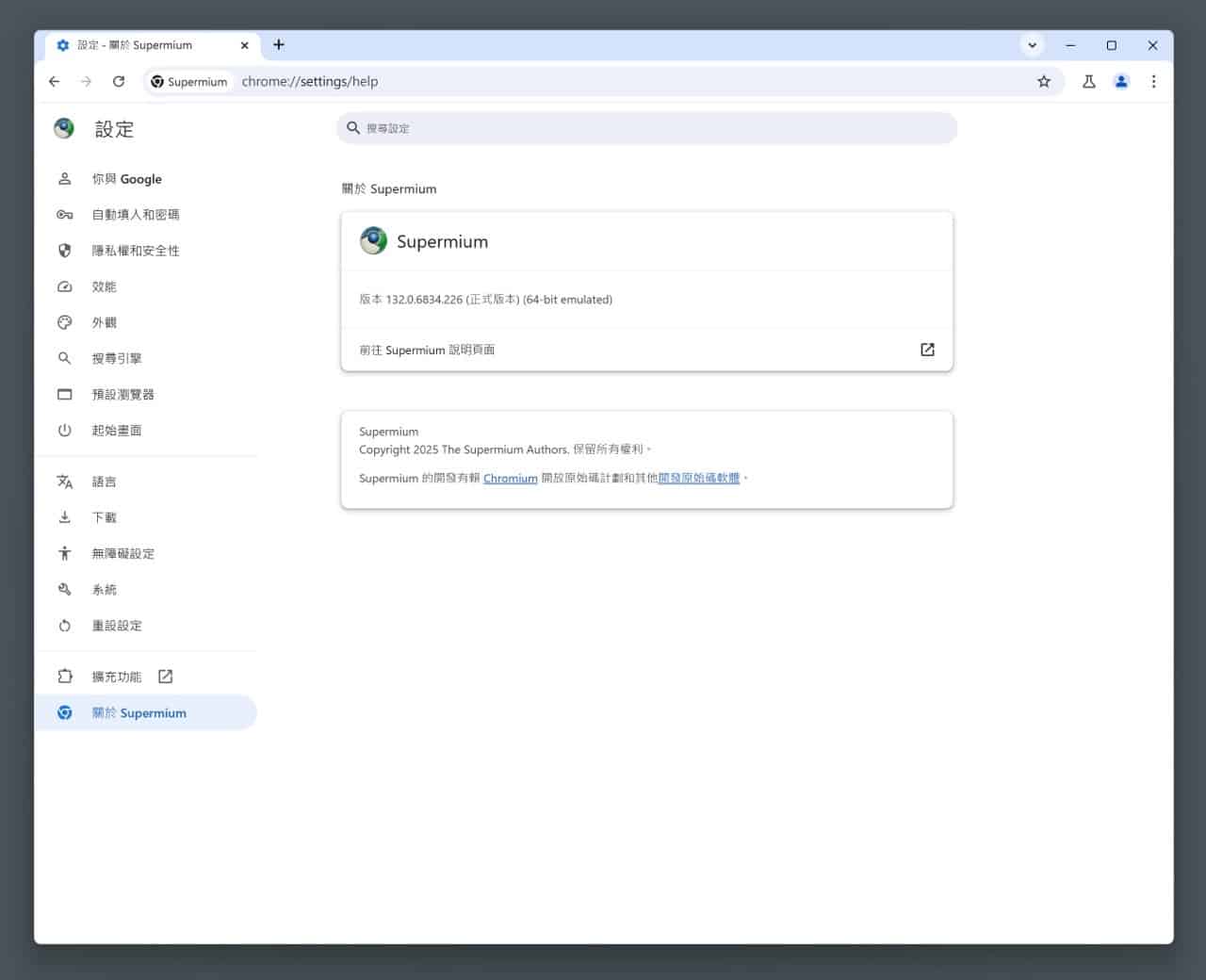
Task: Open the three-dot browser menu
Action: 1153,82
